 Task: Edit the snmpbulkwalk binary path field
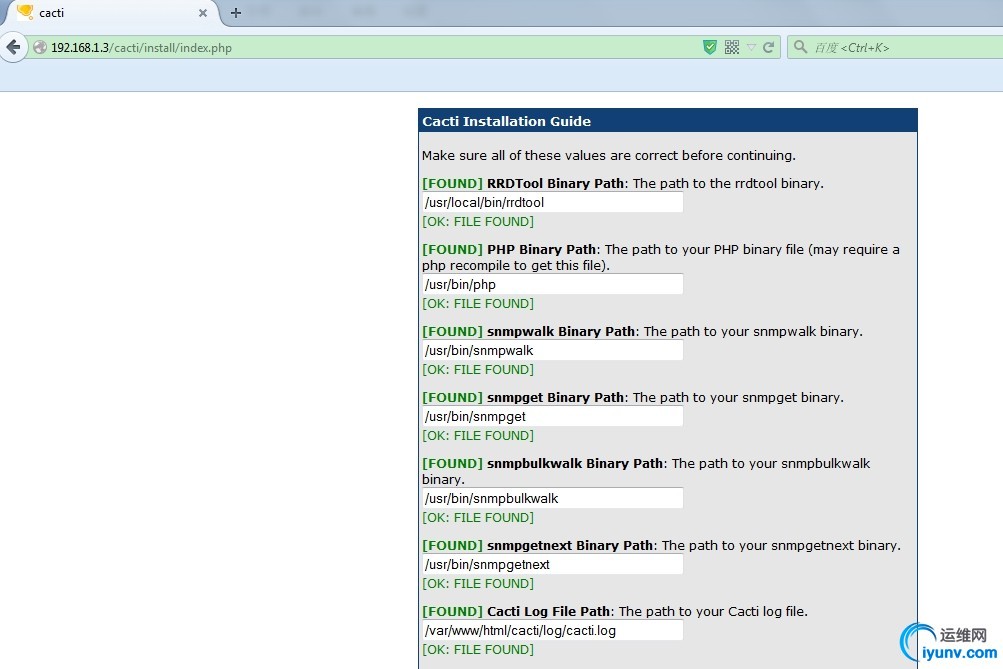click(x=552, y=498)
